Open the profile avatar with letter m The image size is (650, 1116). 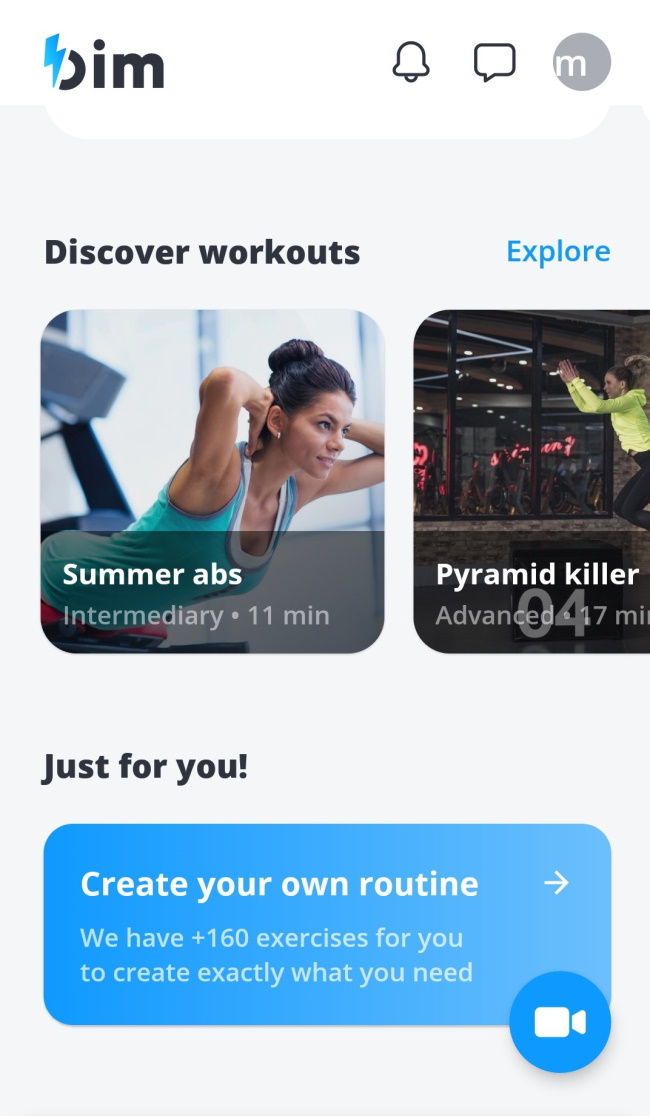pyautogui.click(x=582, y=62)
